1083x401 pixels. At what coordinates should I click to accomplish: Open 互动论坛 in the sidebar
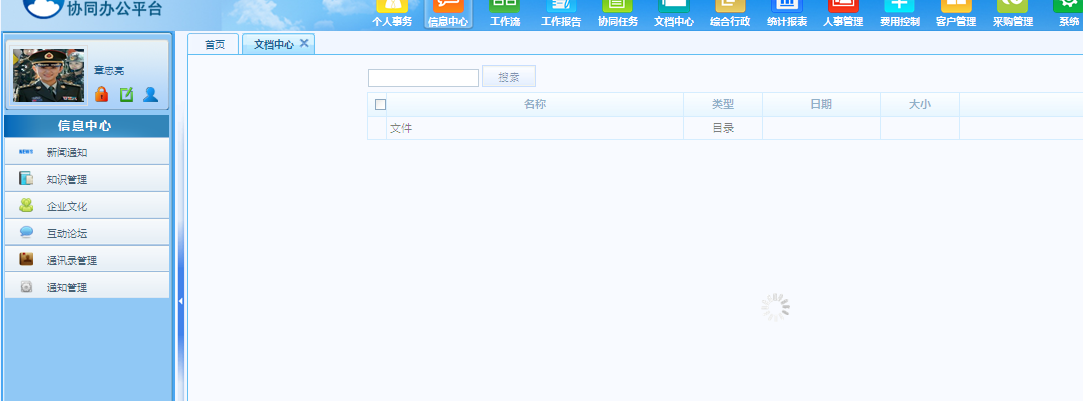[x=86, y=233]
